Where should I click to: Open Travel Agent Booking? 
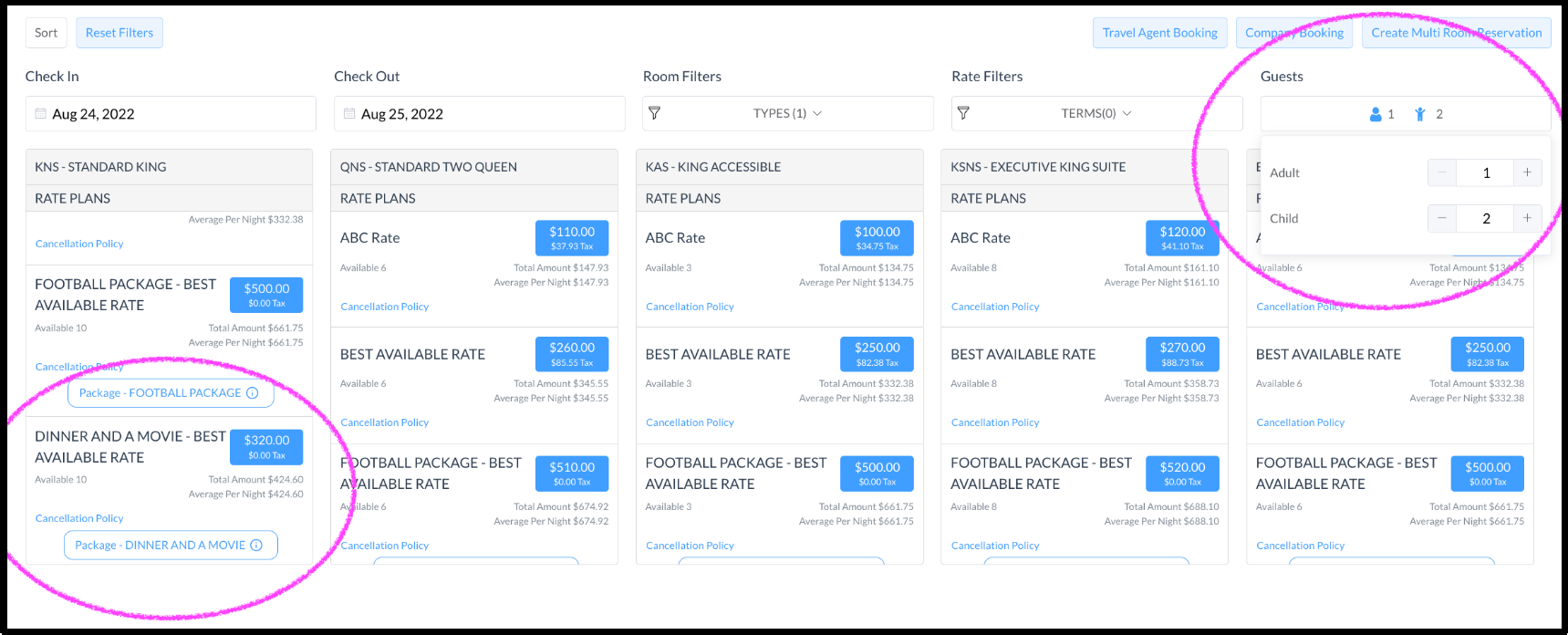point(1159,33)
